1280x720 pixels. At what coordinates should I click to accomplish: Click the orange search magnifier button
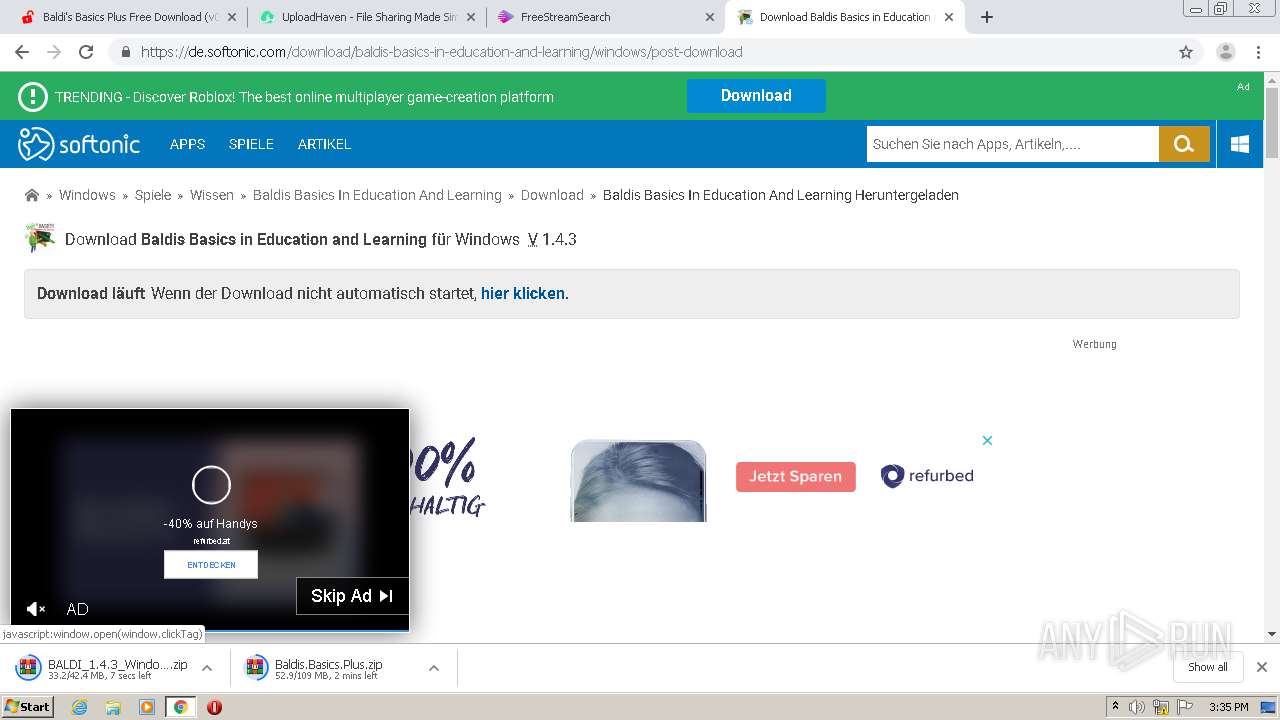tap(1184, 144)
